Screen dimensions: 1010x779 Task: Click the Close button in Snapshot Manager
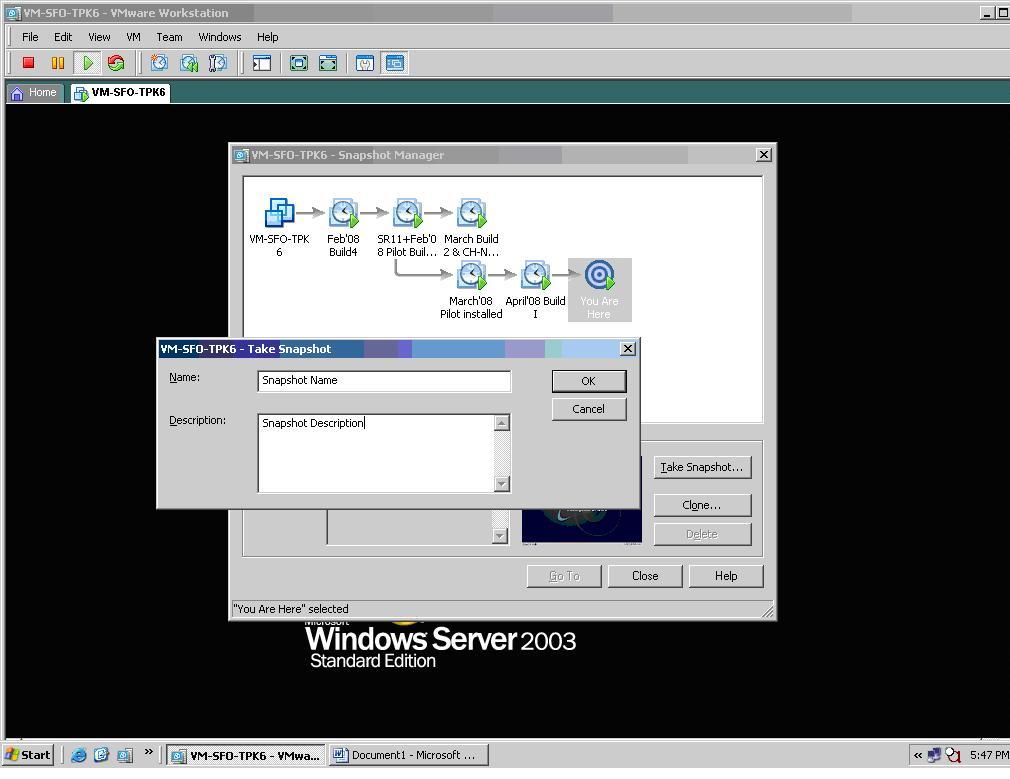pos(645,576)
